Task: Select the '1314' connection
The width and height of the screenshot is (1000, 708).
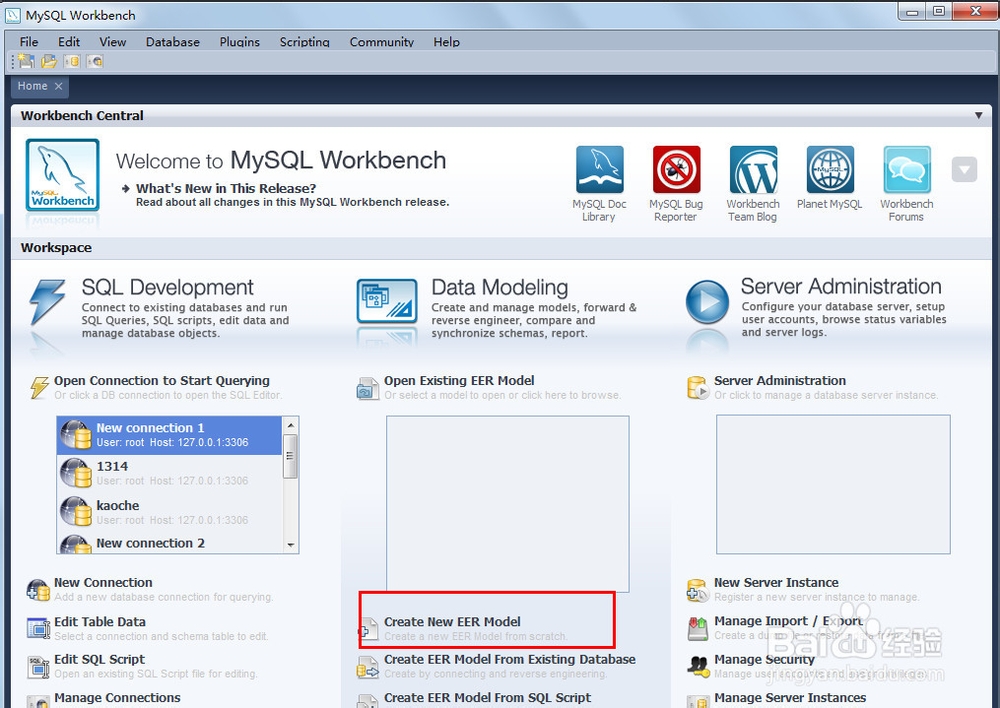Action: point(170,474)
